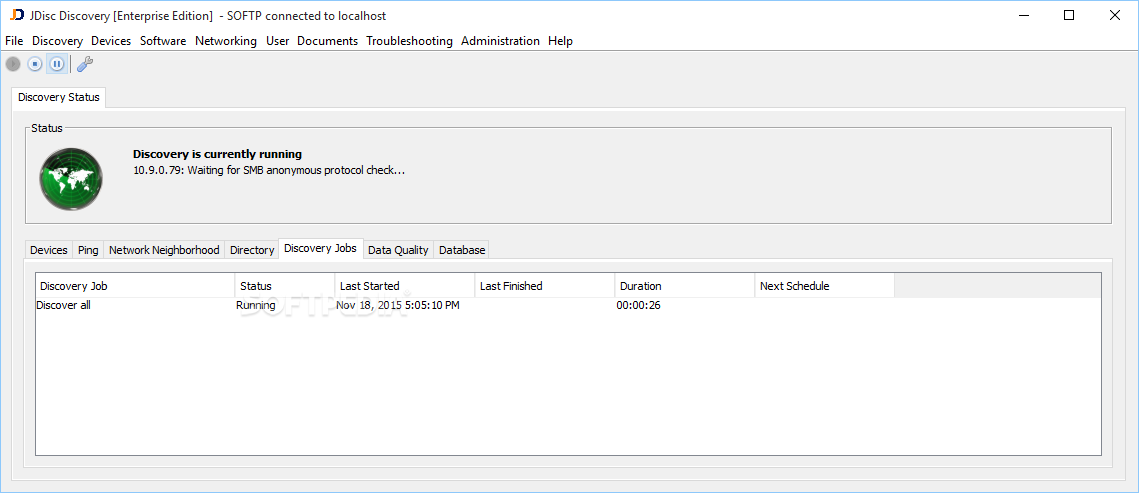Screen dimensions: 1139x493
Task: Open the Troubleshooting menu
Action: coord(410,41)
